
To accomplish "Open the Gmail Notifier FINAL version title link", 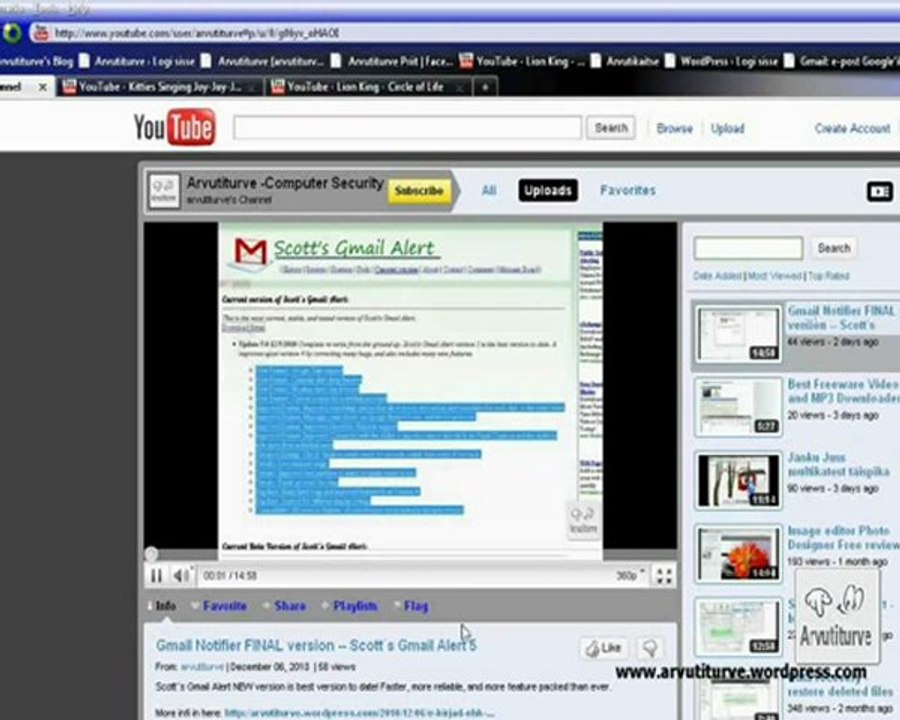I will coord(316,645).
